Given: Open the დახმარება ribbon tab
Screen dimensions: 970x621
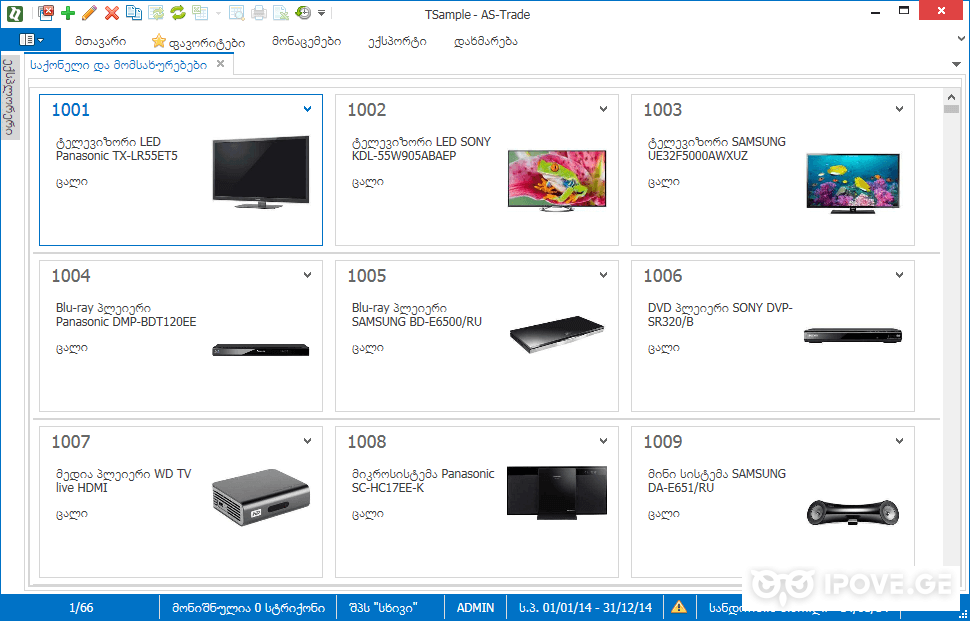Looking at the screenshot, I should (486, 41).
